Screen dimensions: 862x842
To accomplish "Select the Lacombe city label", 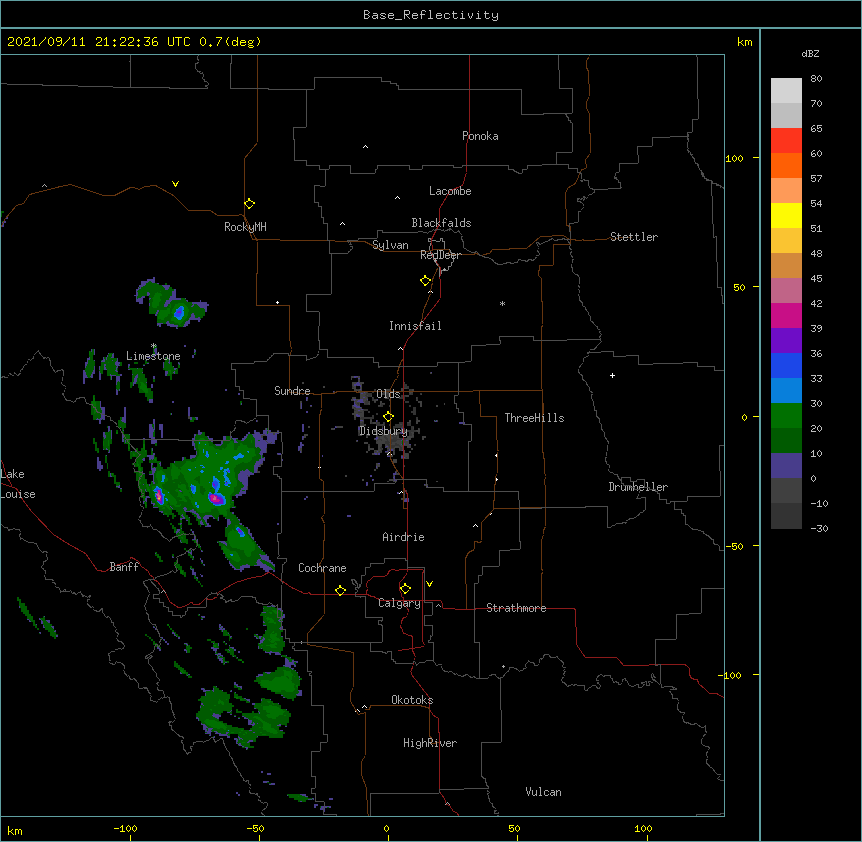I will pyautogui.click(x=450, y=191).
